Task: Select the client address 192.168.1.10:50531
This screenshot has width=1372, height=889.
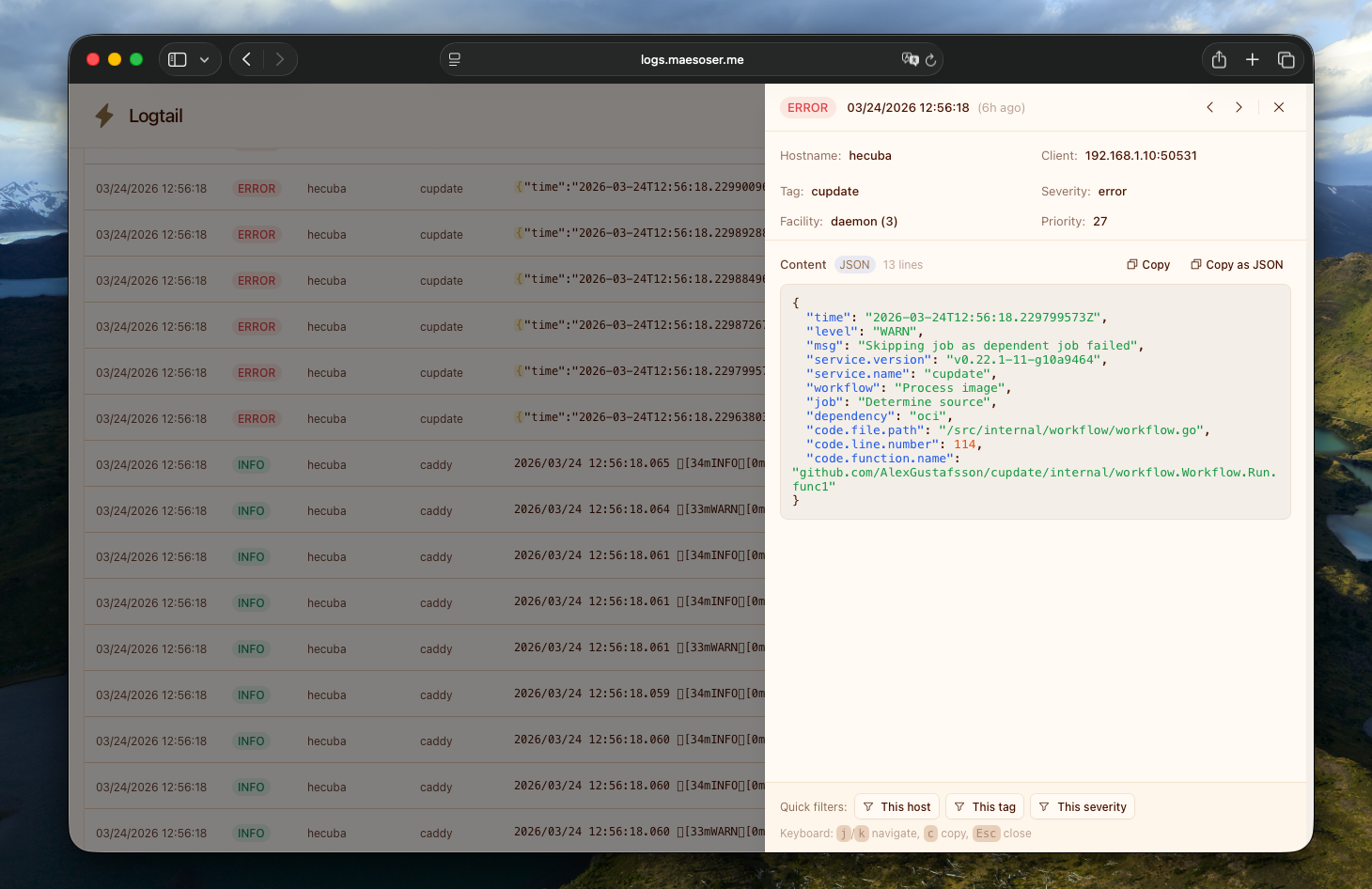Action: click(1141, 156)
